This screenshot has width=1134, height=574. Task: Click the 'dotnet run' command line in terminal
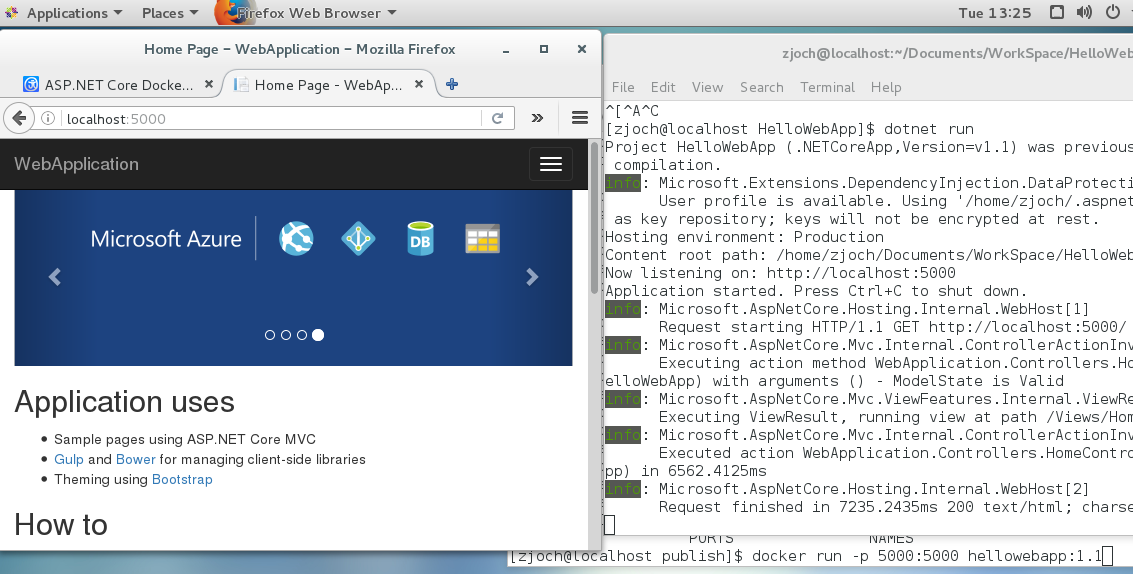(790, 129)
